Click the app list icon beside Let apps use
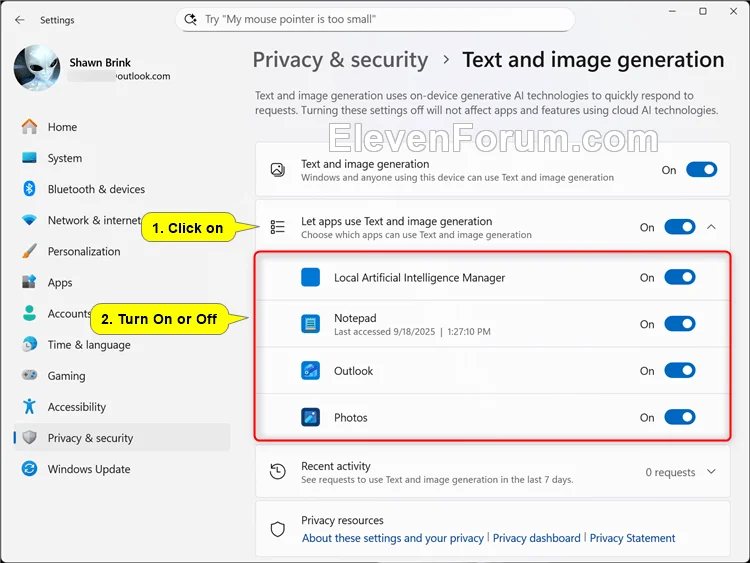Screen dimensions: 750x563 [x=277, y=227]
